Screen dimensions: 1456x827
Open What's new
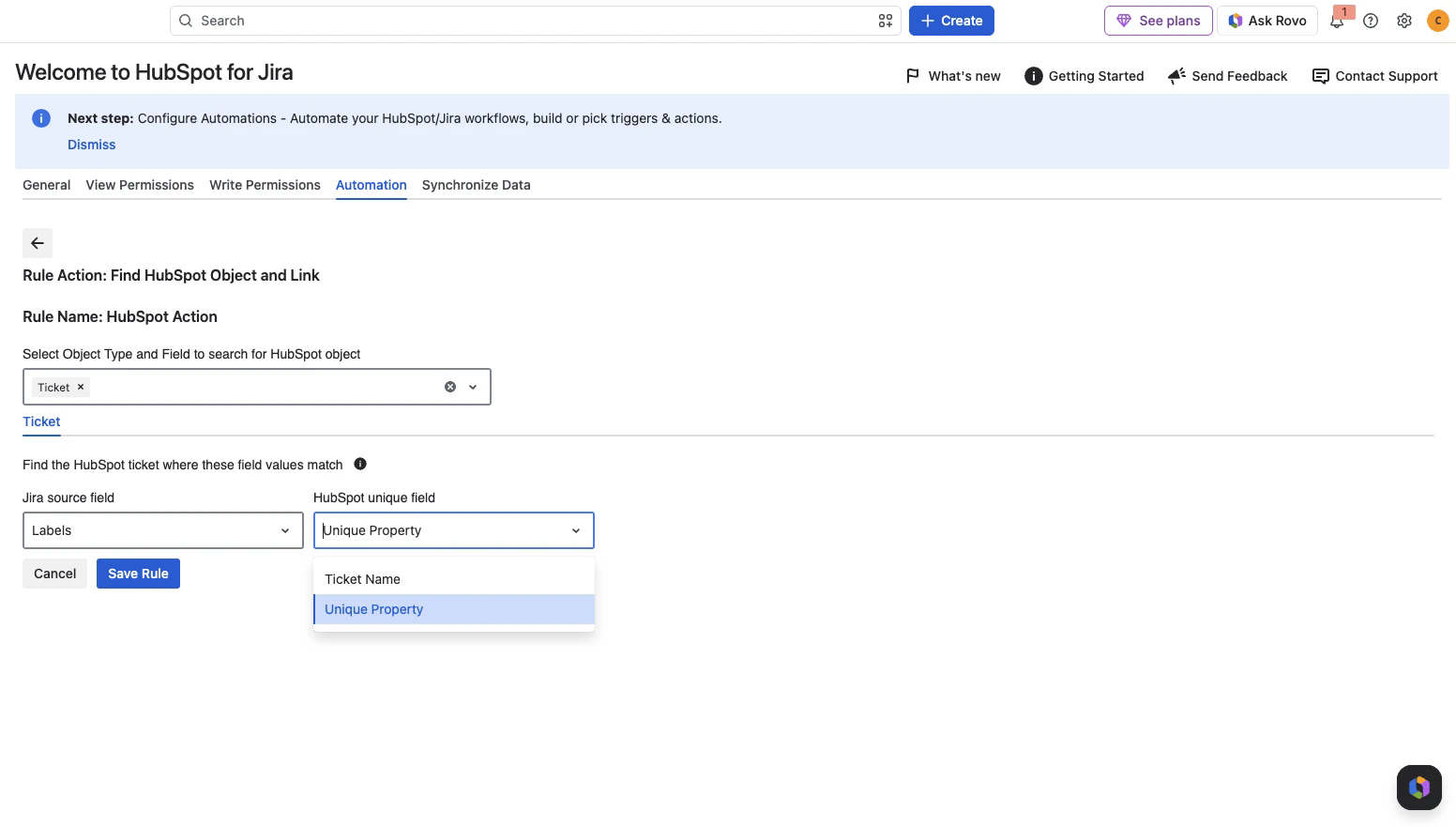pos(953,76)
